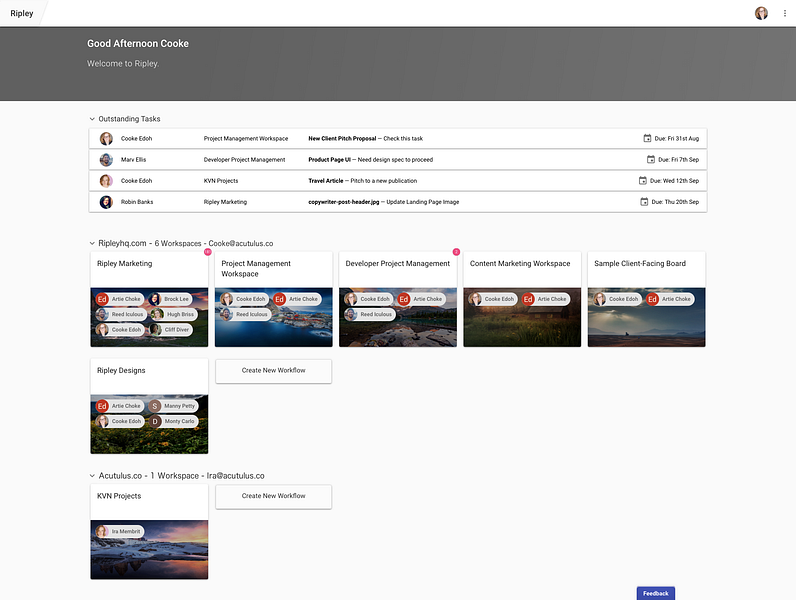
Task: Click Brock Lee chip in Ripley Marketing
Action: [170, 299]
